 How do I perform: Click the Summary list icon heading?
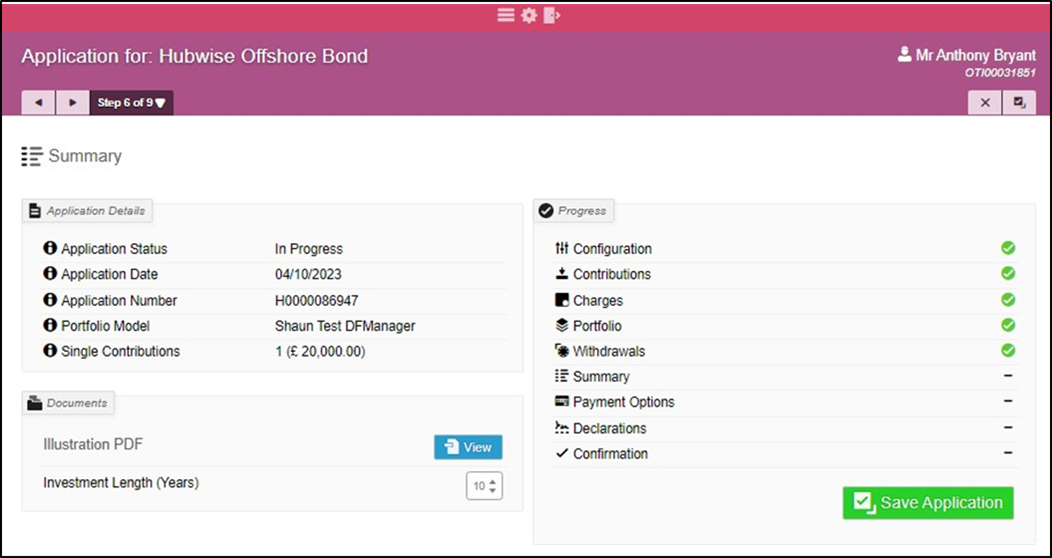(x=32, y=156)
